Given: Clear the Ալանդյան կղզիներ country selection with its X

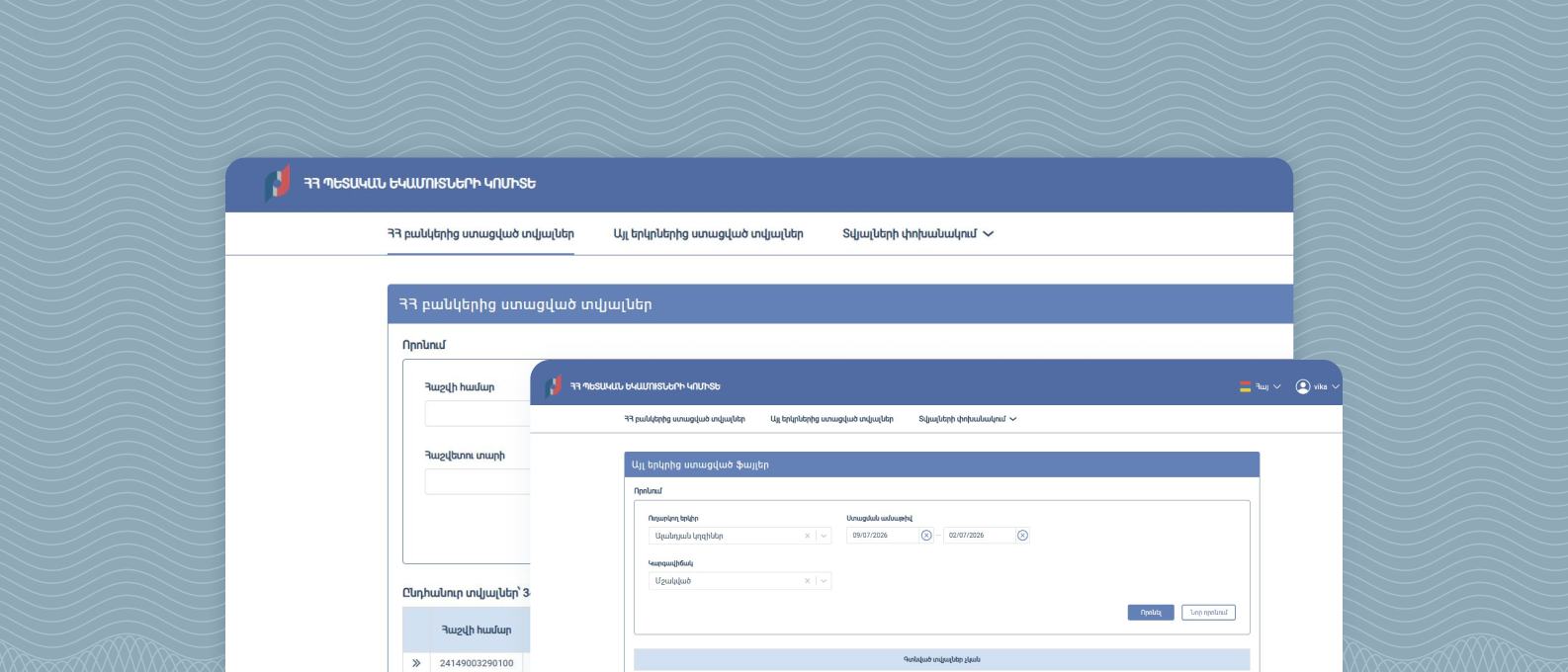Looking at the screenshot, I should (x=807, y=536).
